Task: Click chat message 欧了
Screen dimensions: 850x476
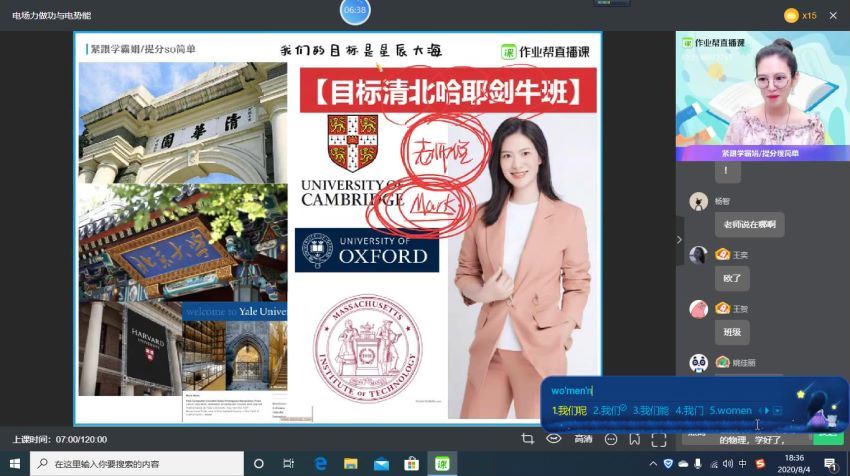Action: tap(732, 278)
